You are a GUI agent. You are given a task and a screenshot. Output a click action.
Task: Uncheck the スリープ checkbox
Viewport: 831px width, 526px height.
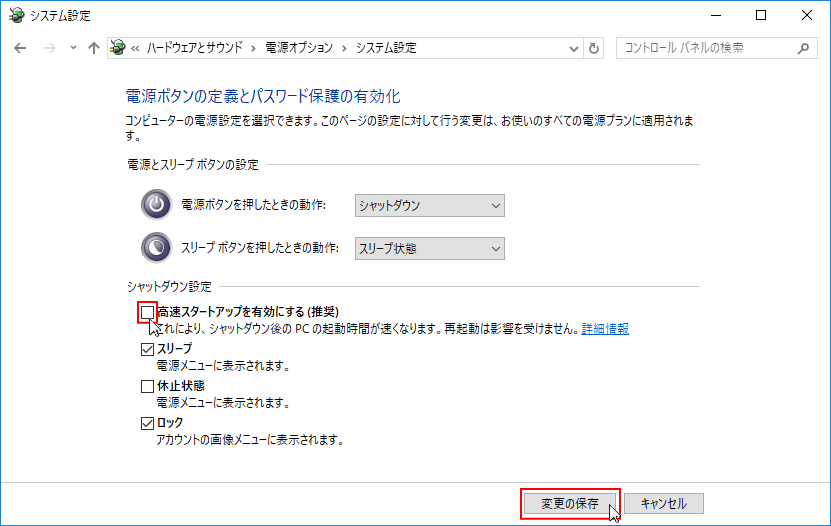(147, 349)
